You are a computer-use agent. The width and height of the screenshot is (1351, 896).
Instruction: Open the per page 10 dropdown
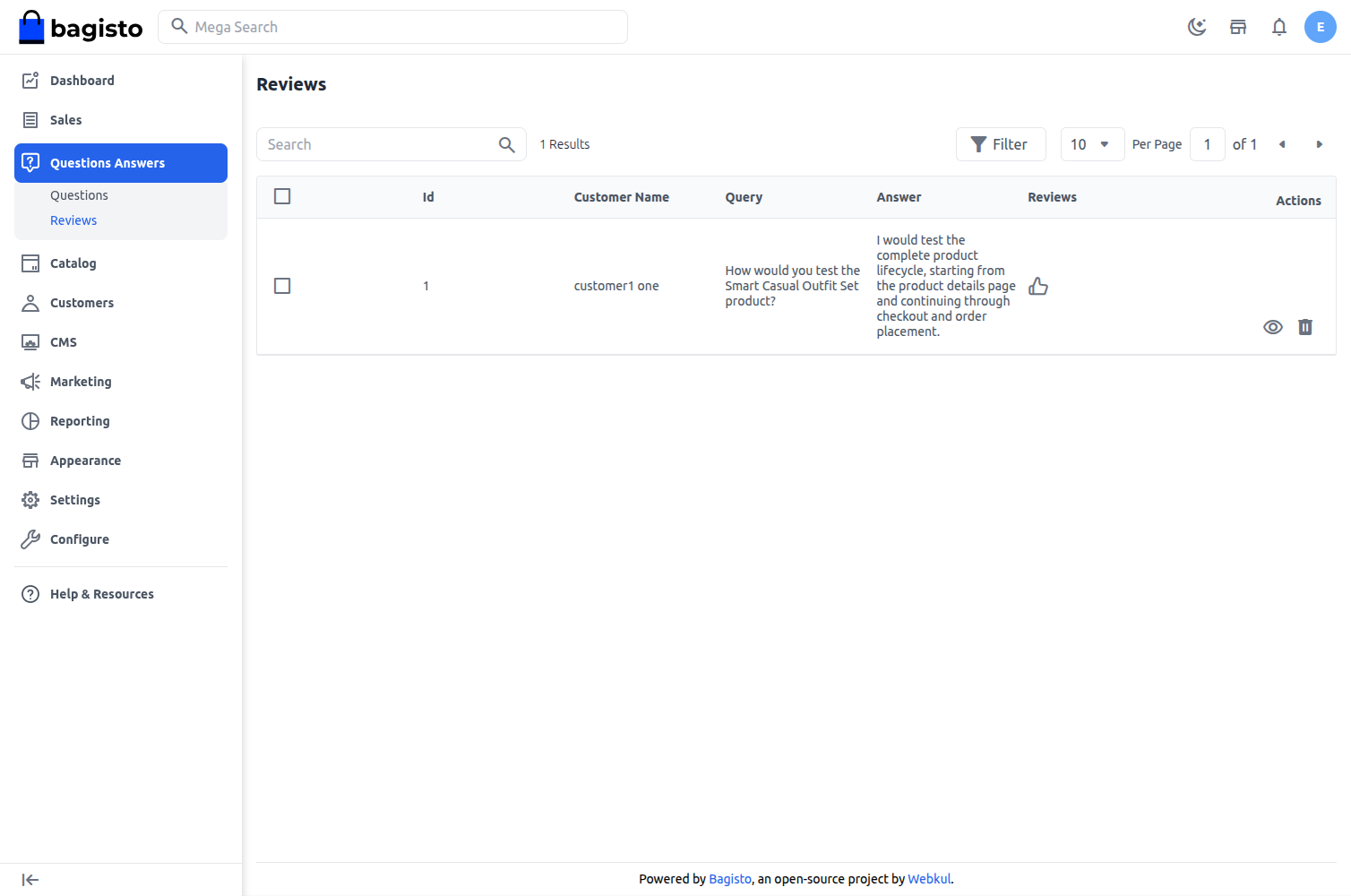point(1092,144)
